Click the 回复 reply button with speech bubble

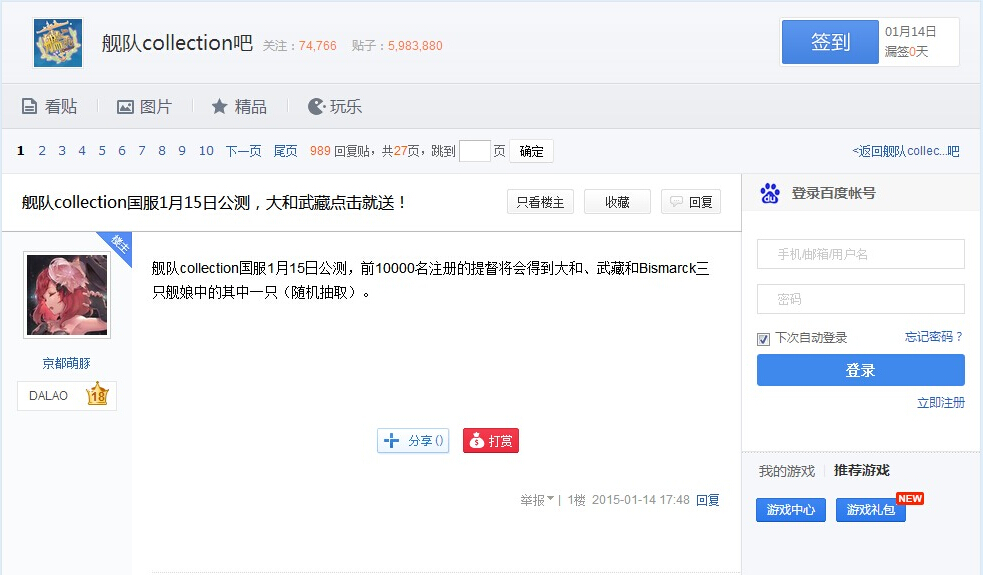coord(691,202)
